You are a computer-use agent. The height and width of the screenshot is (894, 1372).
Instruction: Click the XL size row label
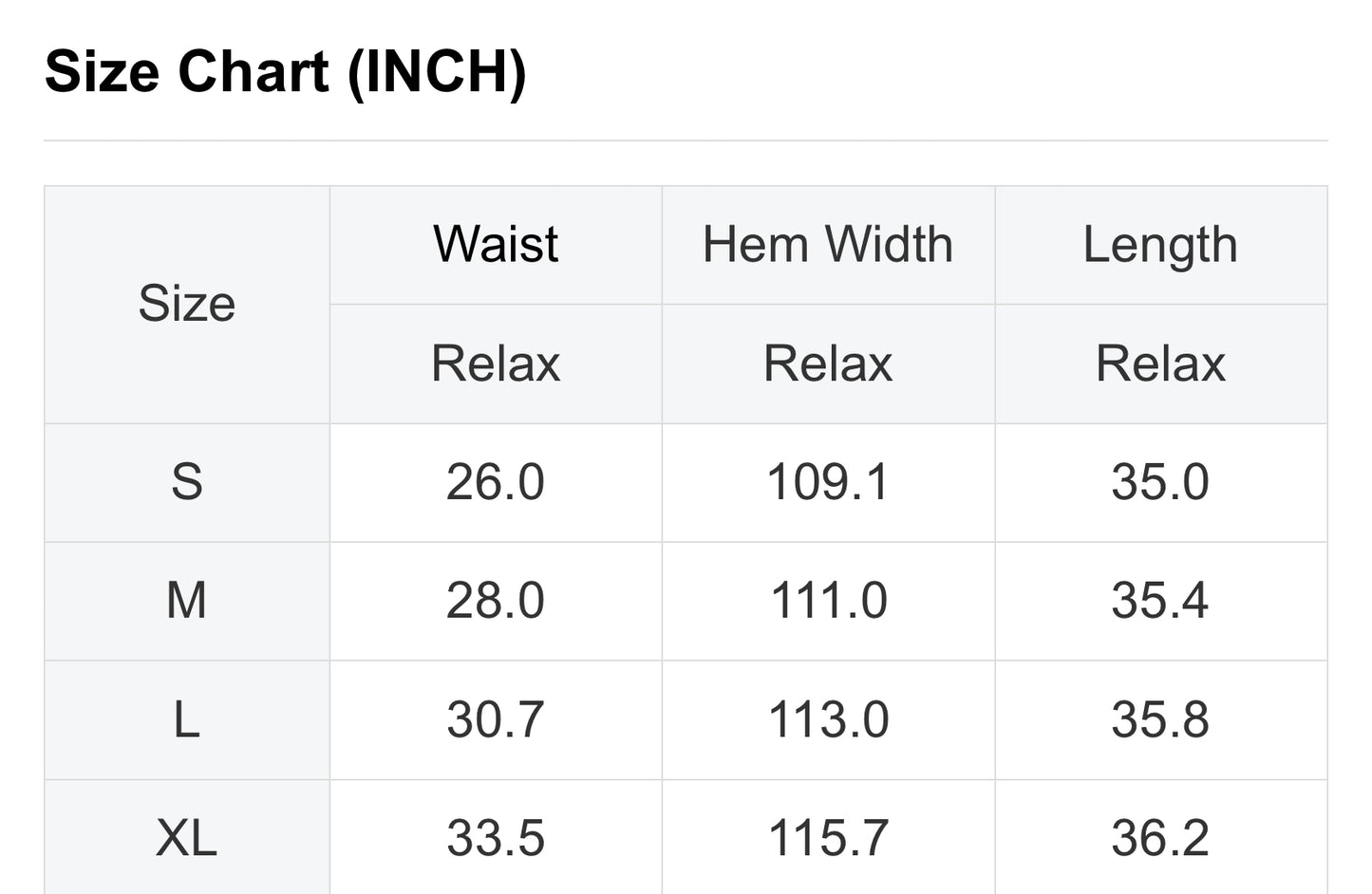(187, 838)
